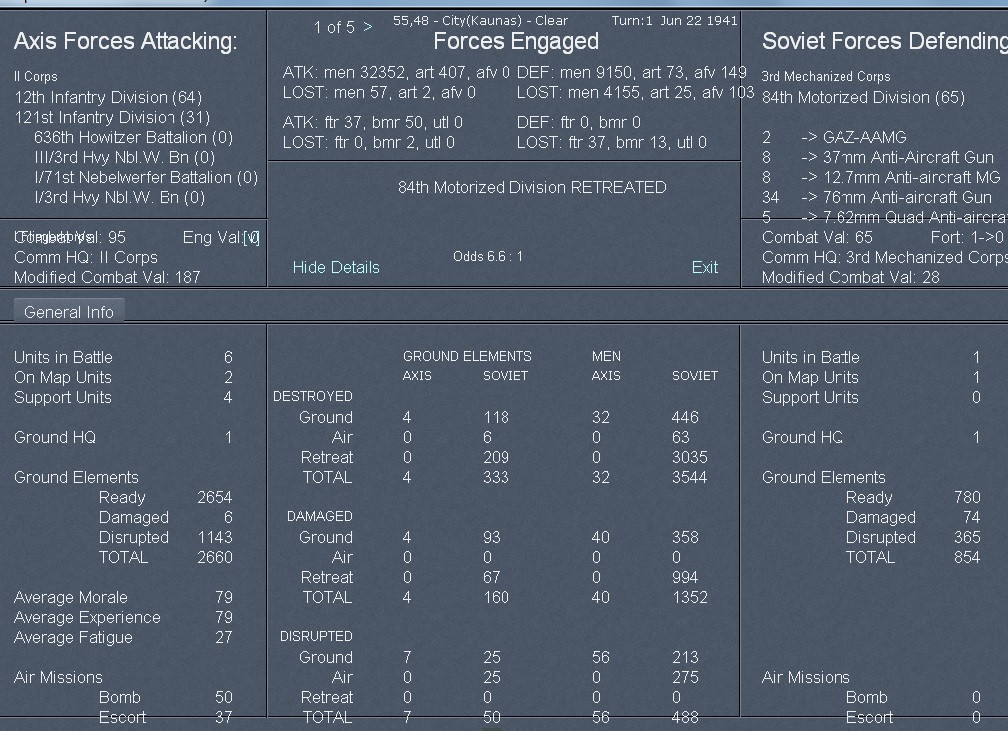This screenshot has width=1008, height=731.
Task: Open the General Info tab
Action: (x=69, y=312)
